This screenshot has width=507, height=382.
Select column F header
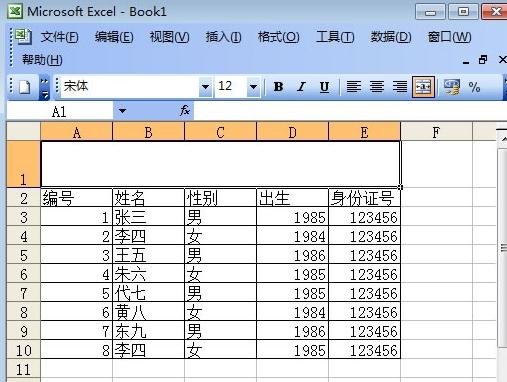click(436, 132)
